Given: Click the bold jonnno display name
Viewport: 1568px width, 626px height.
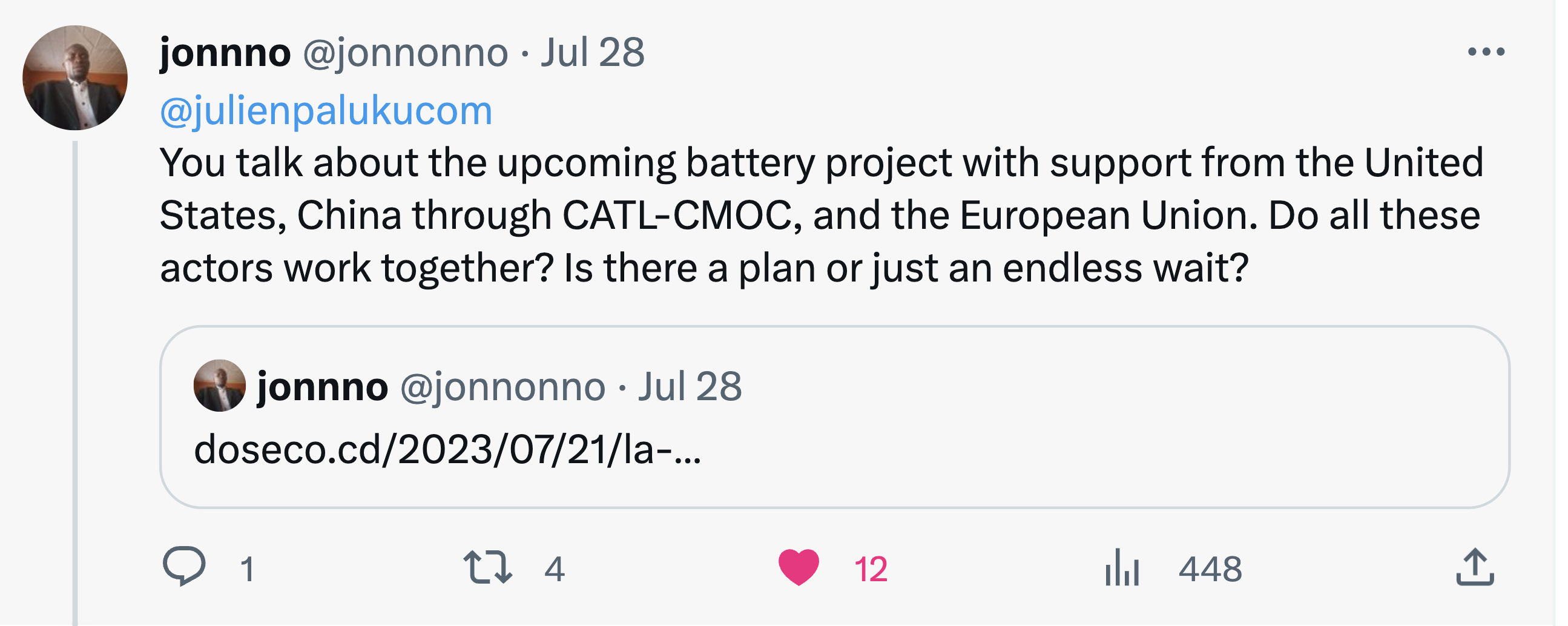Looking at the screenshot, I should (x=225, y=53).
